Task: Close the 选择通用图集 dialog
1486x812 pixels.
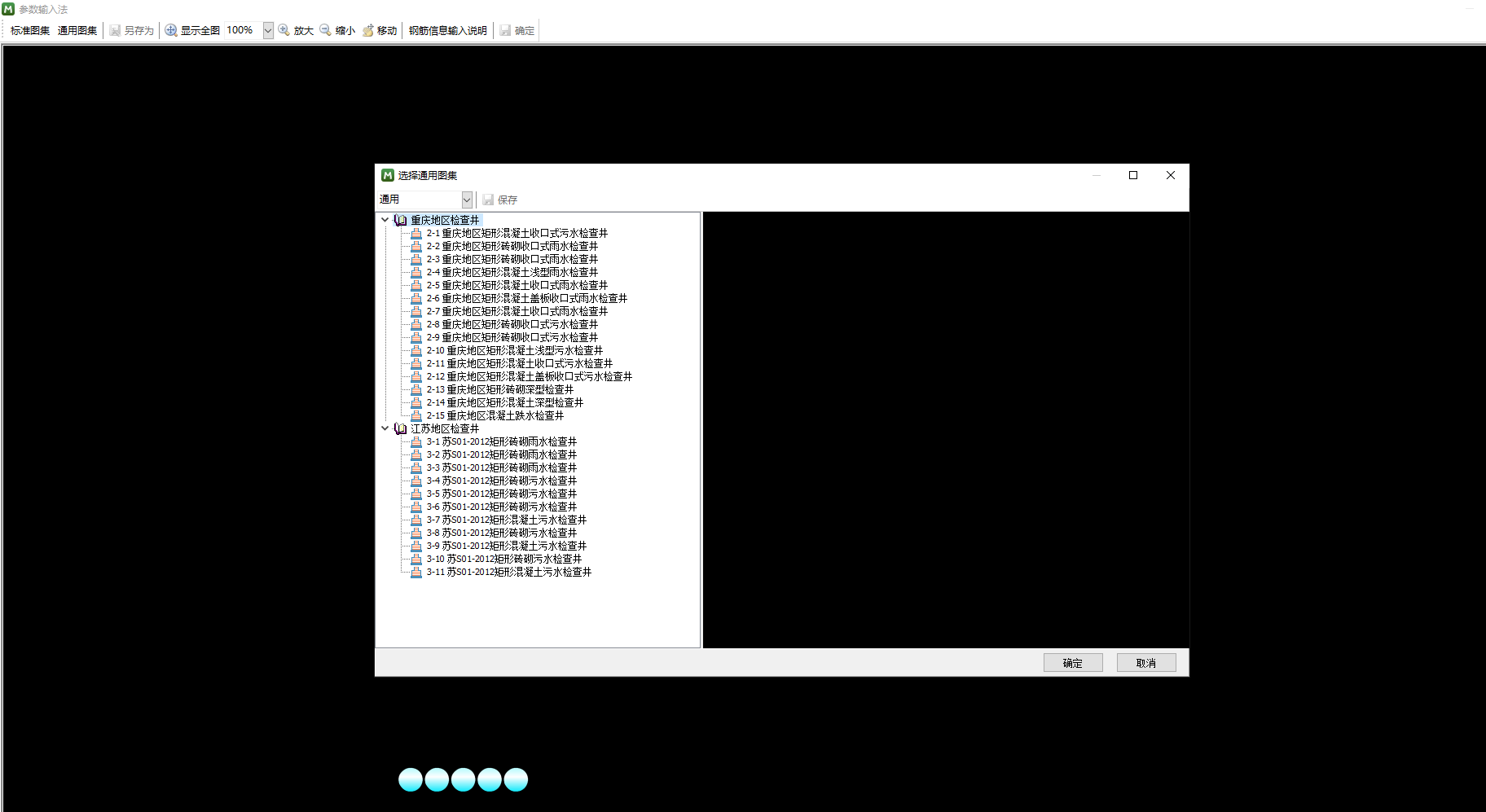Action: [1171, 175]
